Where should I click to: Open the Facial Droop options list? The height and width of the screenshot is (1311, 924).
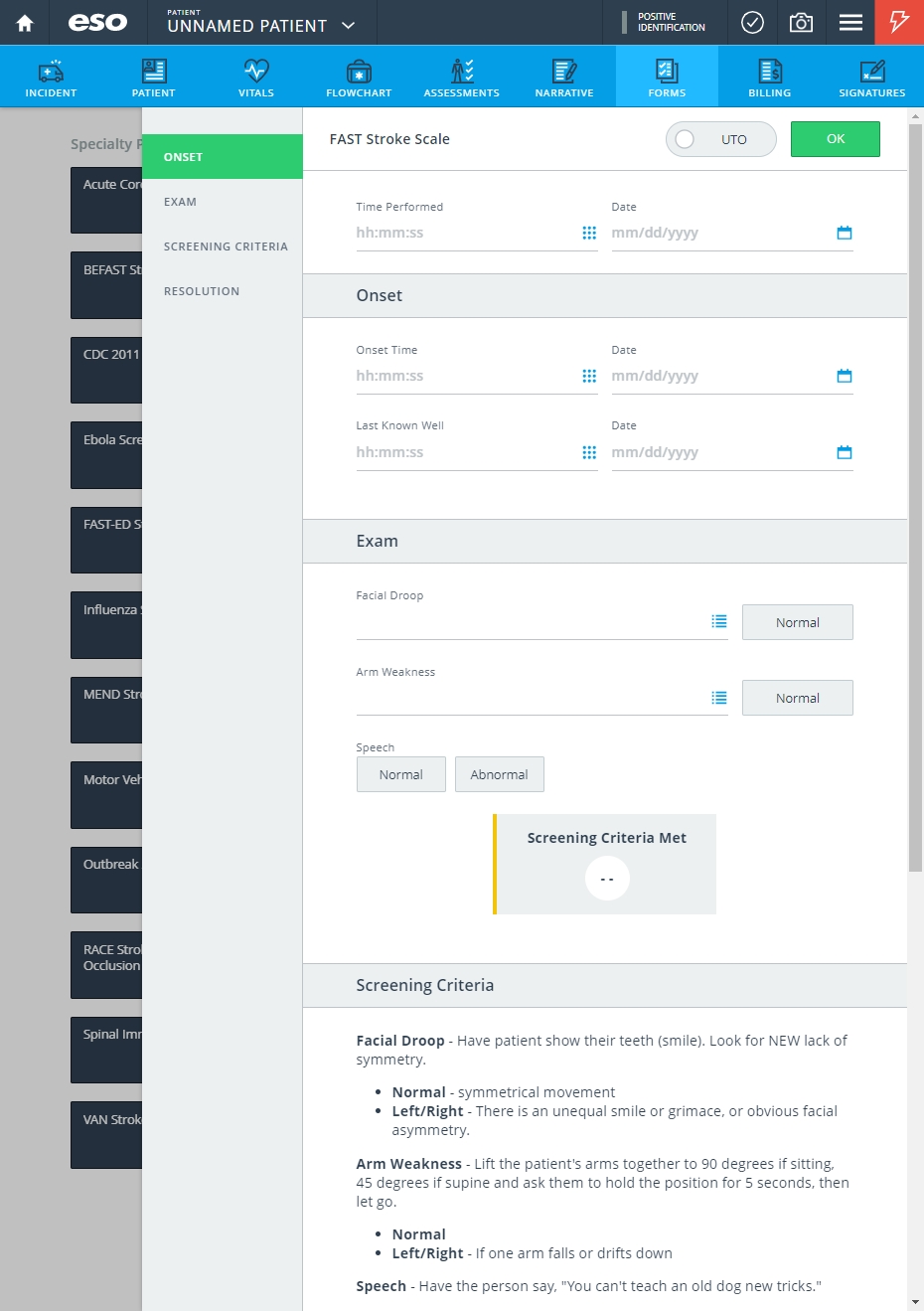point(719,621)
